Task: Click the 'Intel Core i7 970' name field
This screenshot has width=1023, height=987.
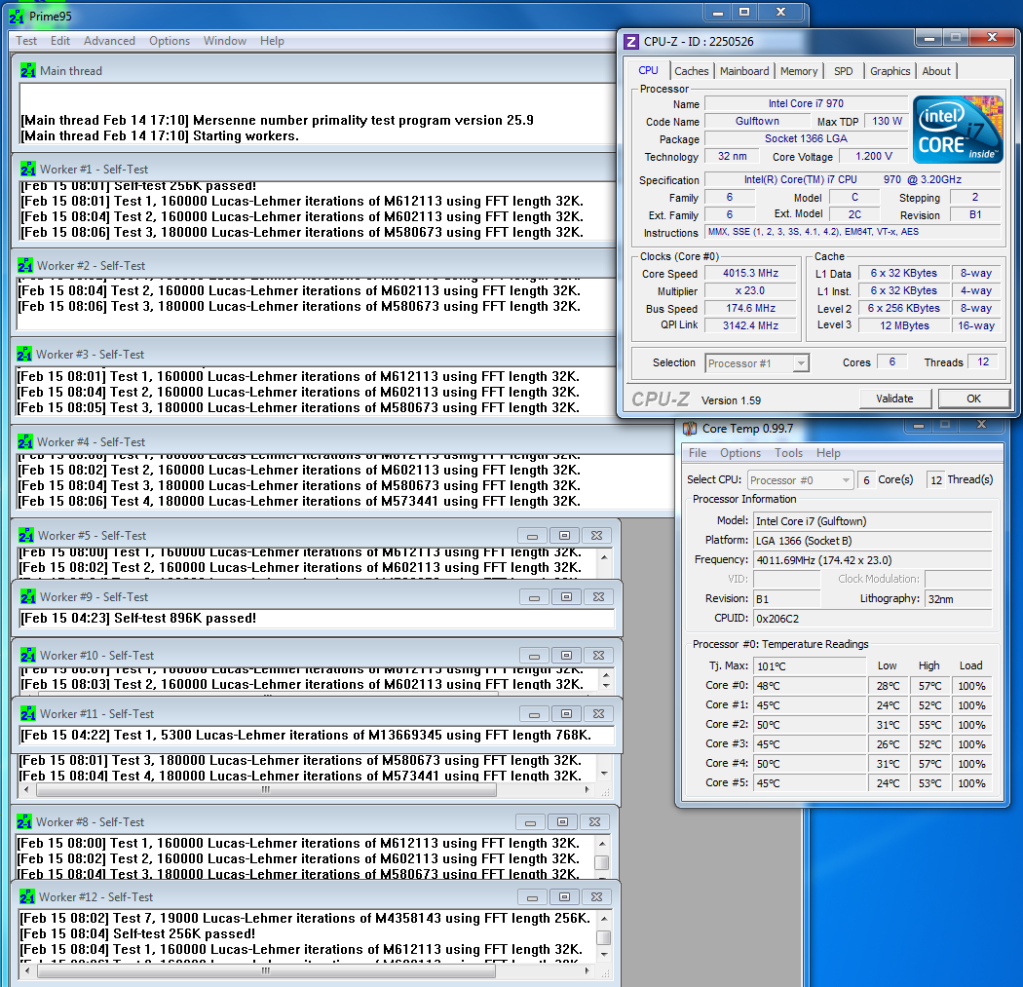Action: coord(806,104)
